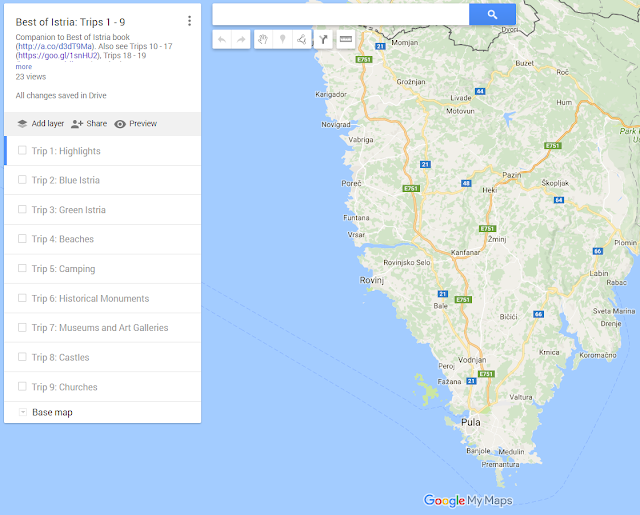The width and height of the screenshot is (640, 515).
Task: Click the Pazin label on map
Action: pyautogui.click(x=511, y=175)
